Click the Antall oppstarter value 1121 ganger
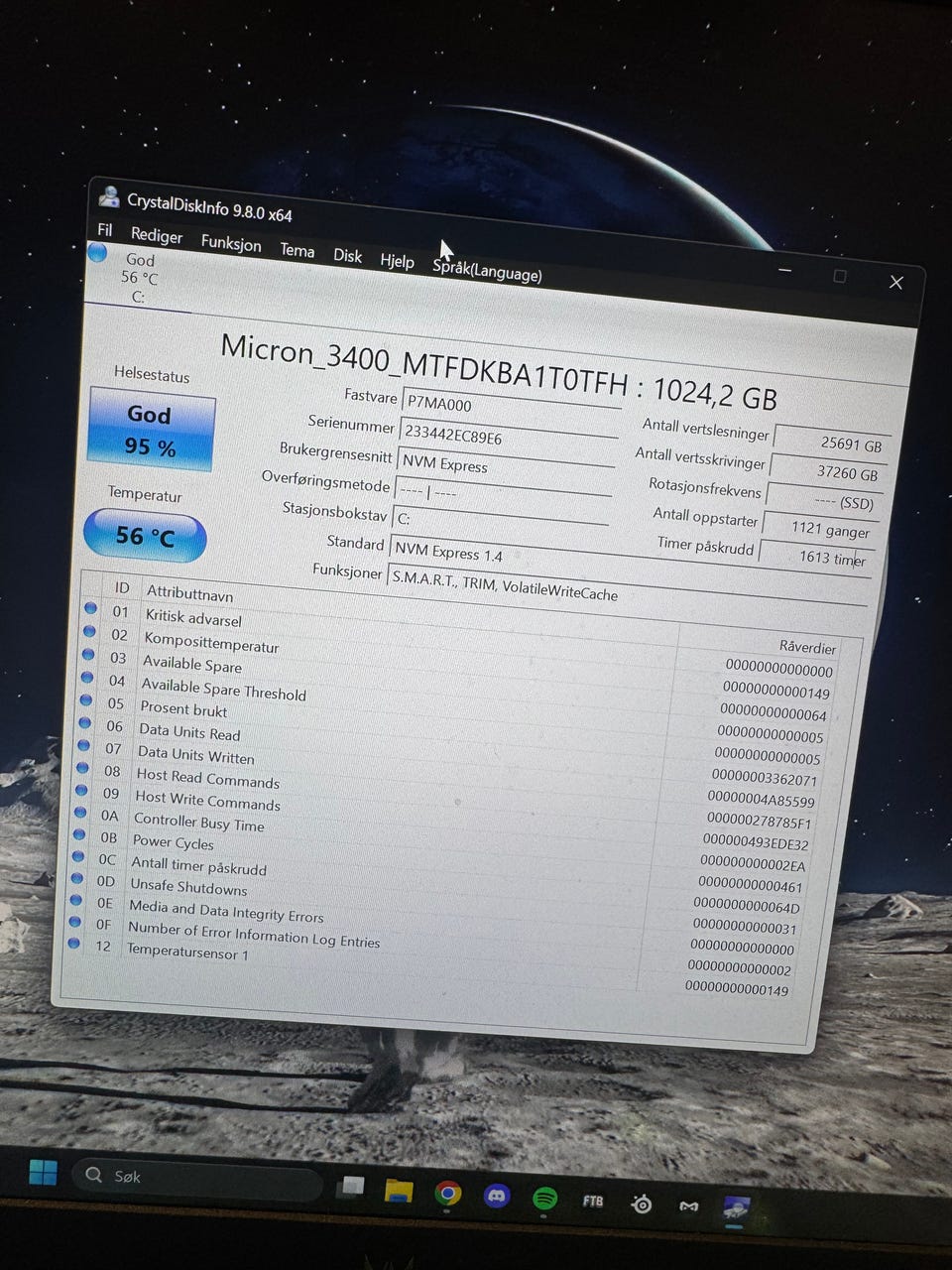 (821, 529)
